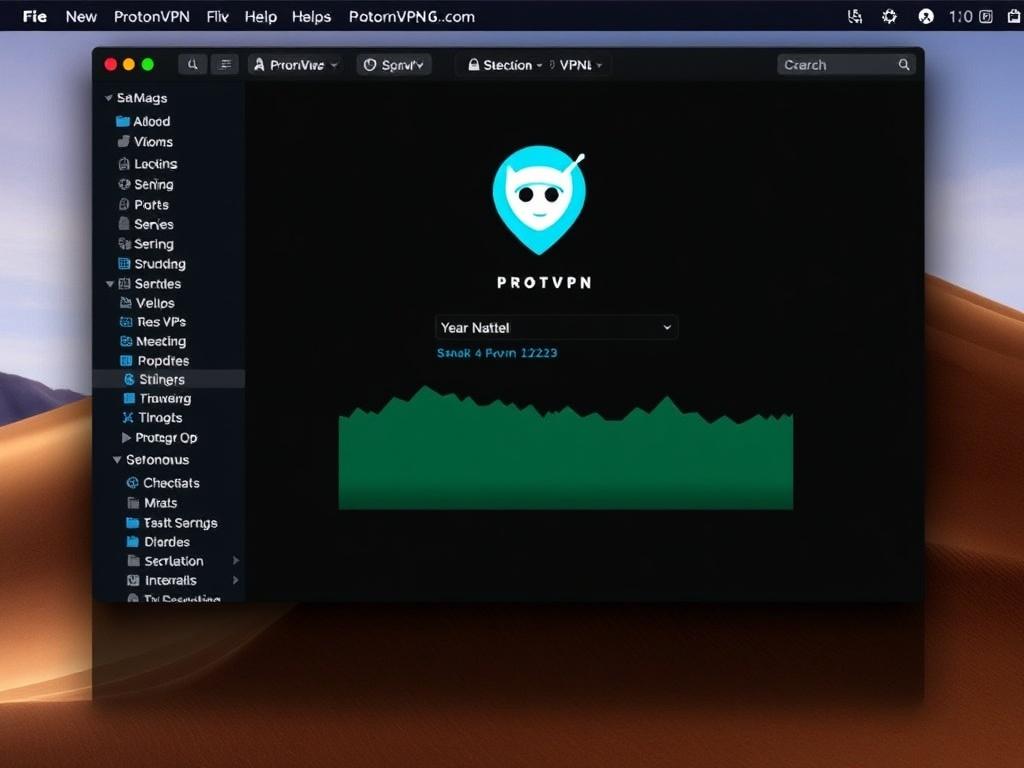This screenshot has width=1024, height=768.
Task: Click the list view toolbar button
Action: (x=225, y=64)
